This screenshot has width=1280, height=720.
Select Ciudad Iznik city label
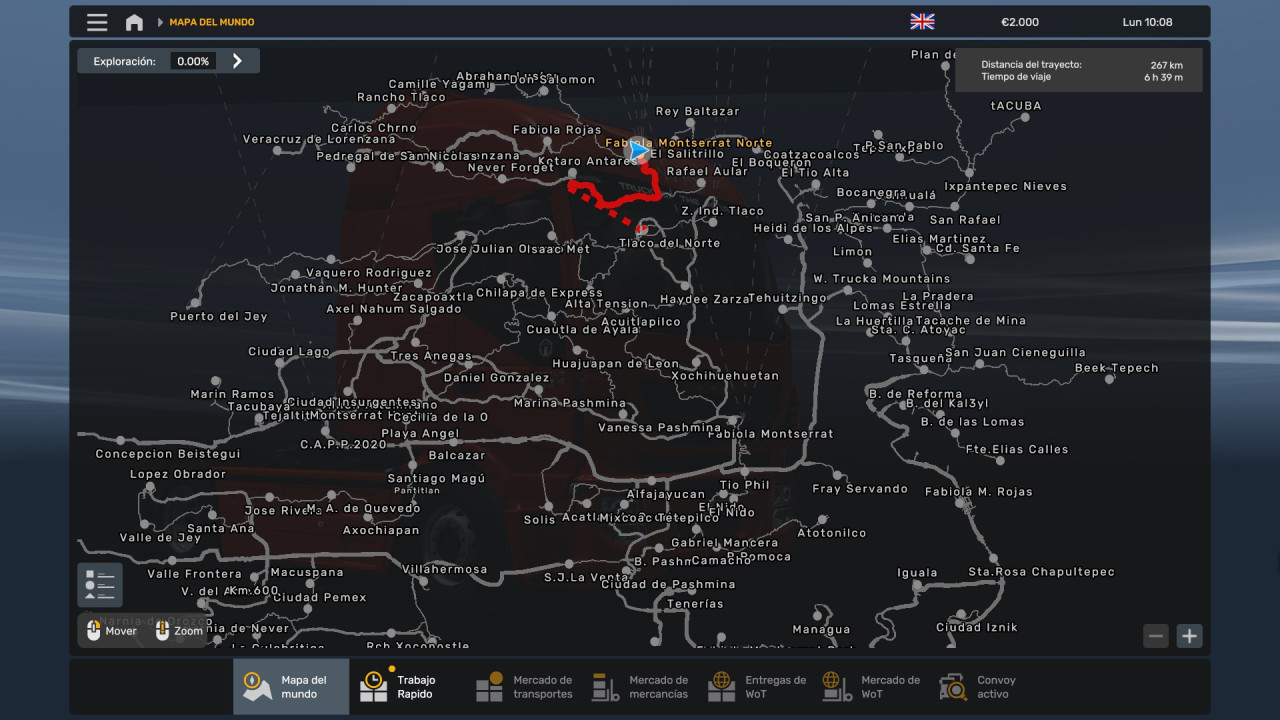pyautogui.click(x=976, y=627)
